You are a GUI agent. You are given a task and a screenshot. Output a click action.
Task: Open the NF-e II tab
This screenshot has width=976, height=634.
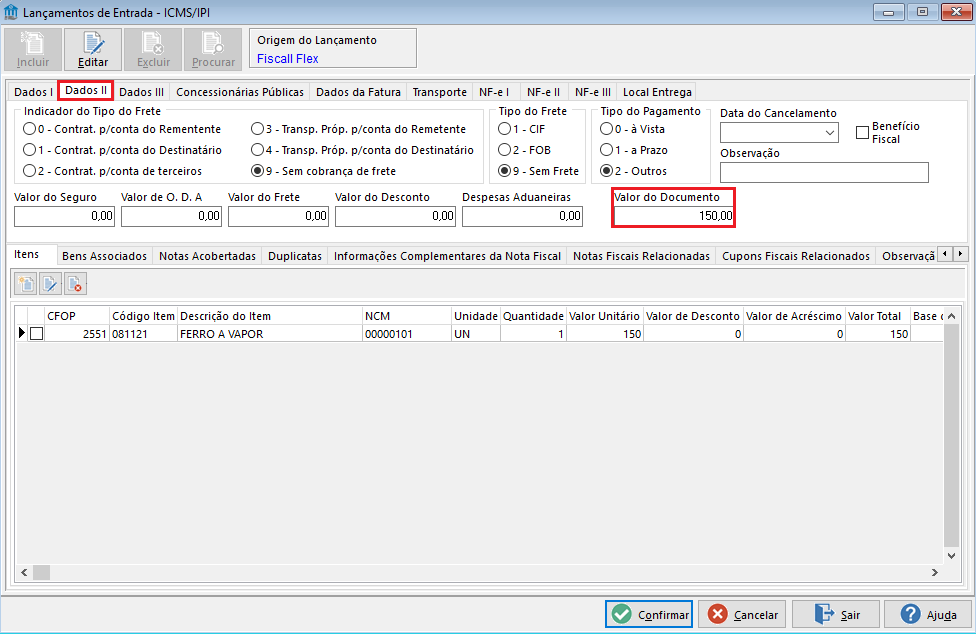coord(543,92)
